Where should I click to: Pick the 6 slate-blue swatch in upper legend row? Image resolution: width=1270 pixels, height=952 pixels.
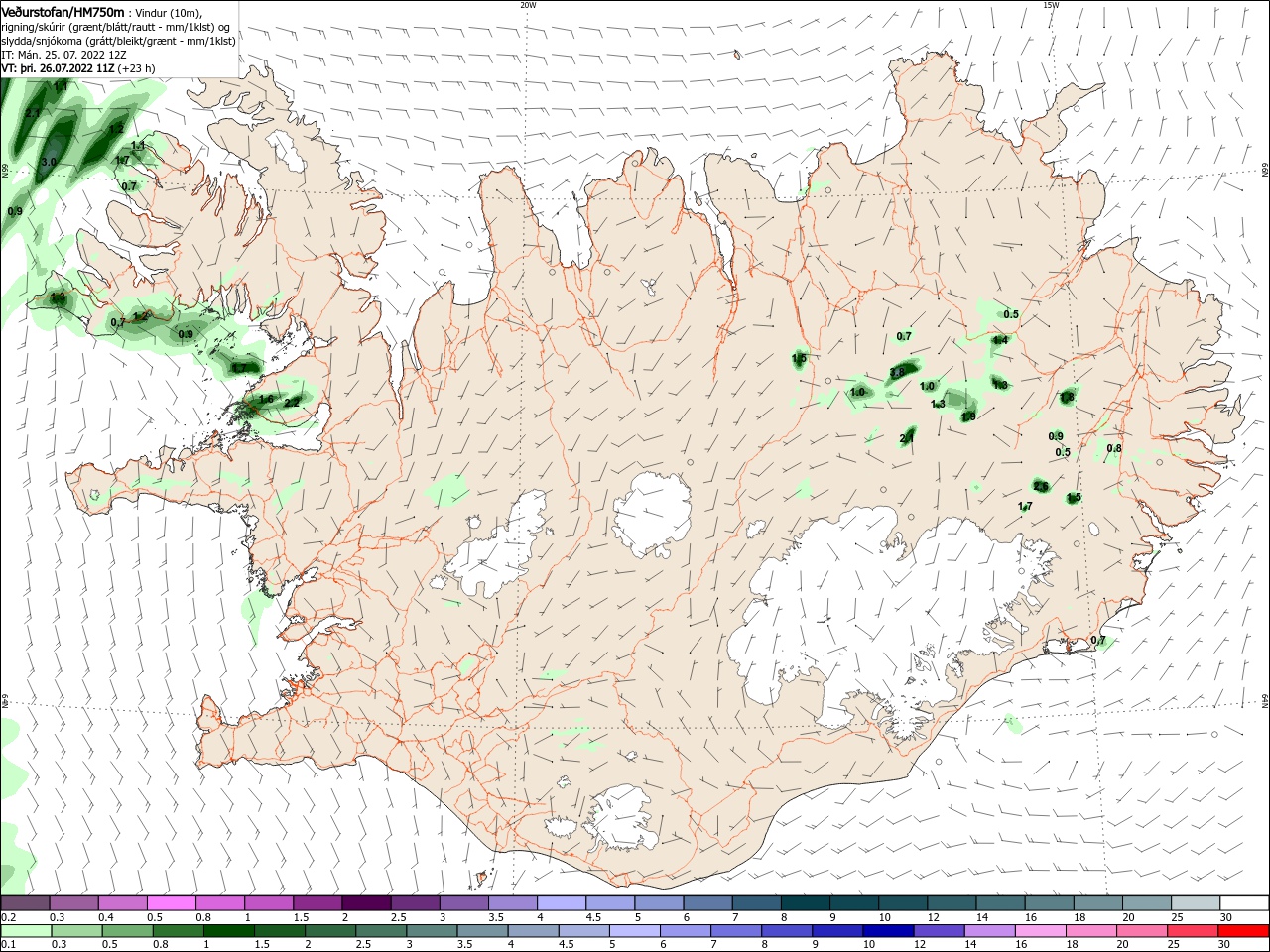point(708,903)
